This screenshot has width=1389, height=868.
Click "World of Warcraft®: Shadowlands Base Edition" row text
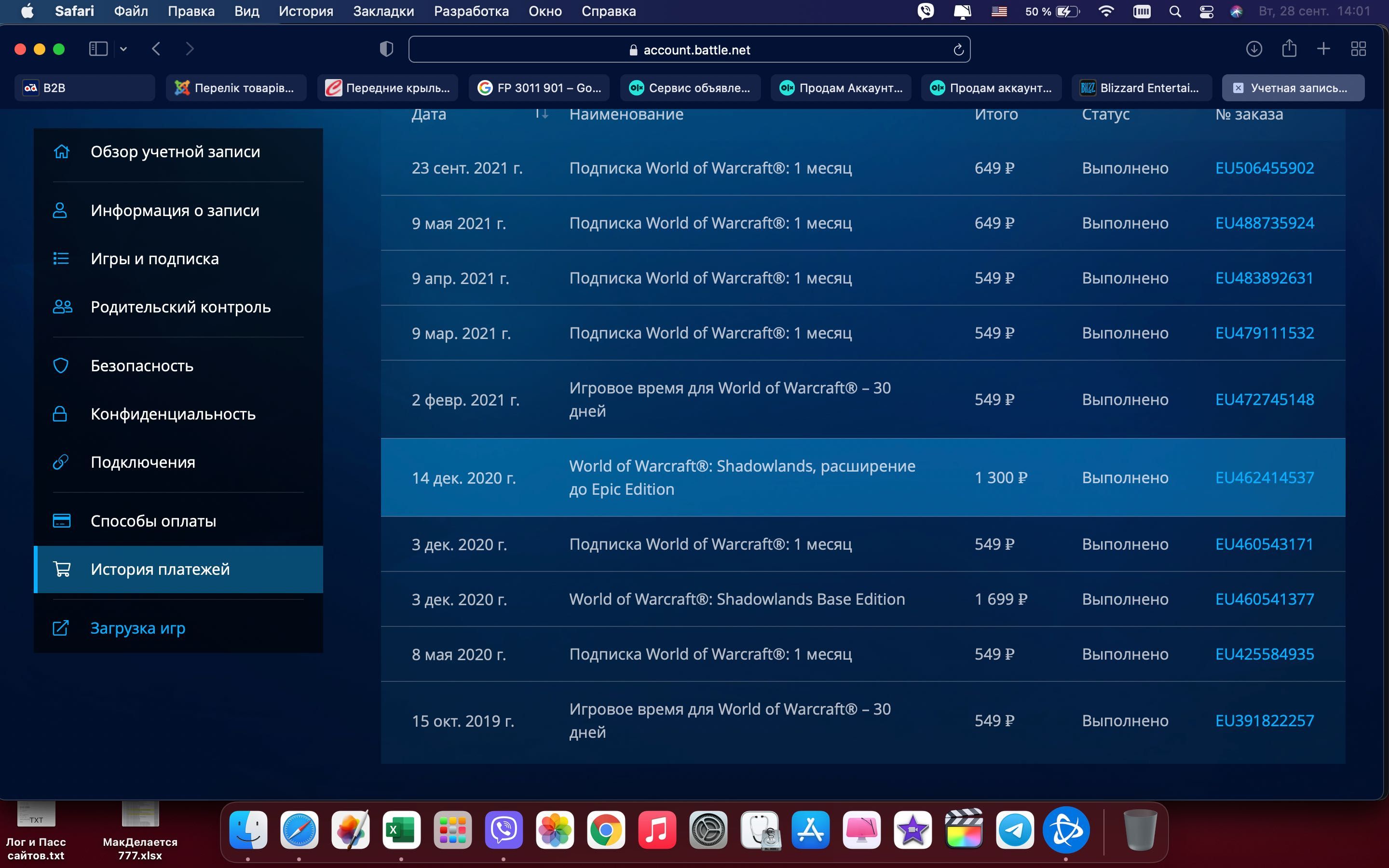pyautogui.click(x=737, y=599)
